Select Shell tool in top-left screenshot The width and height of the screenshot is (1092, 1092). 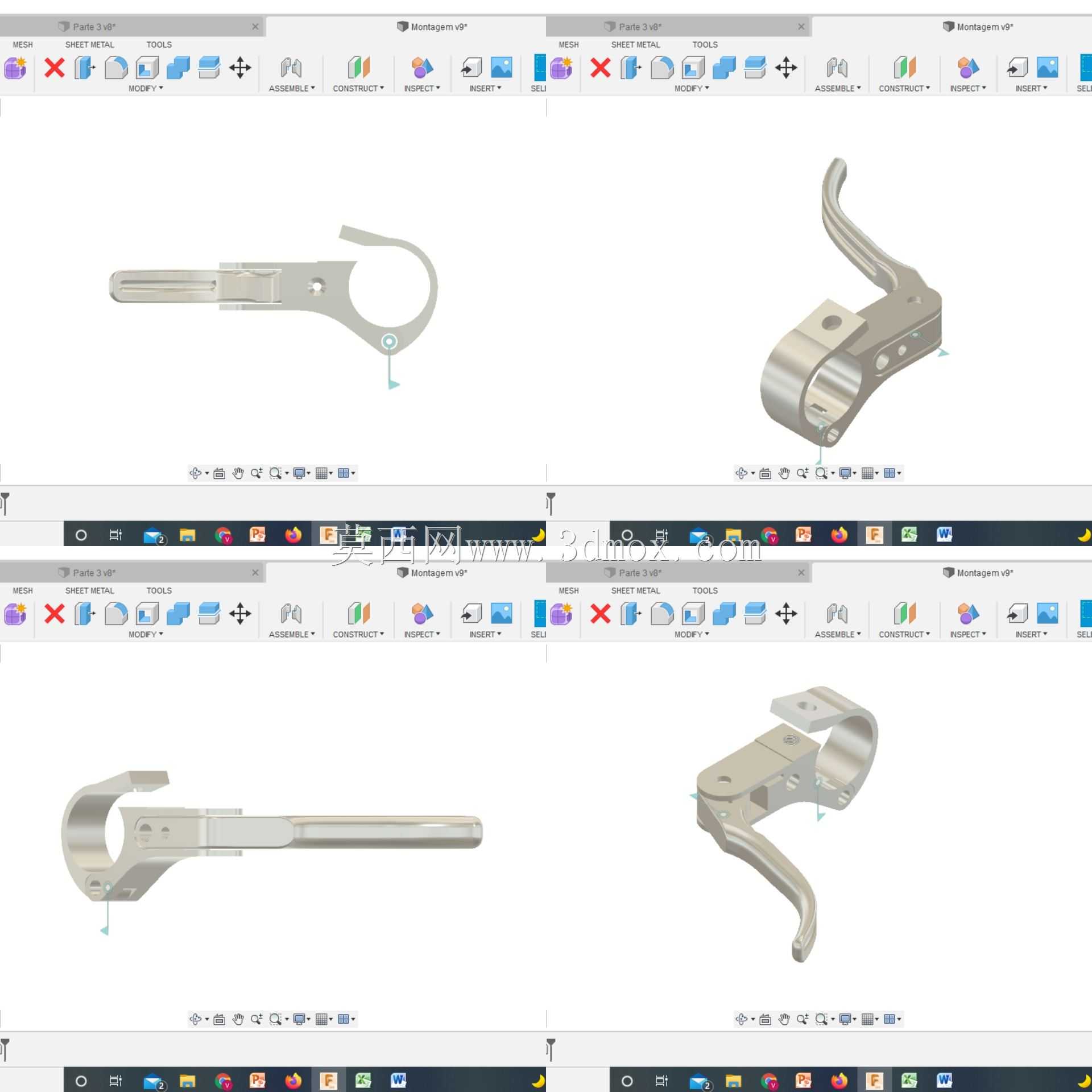tap(147, 68)
